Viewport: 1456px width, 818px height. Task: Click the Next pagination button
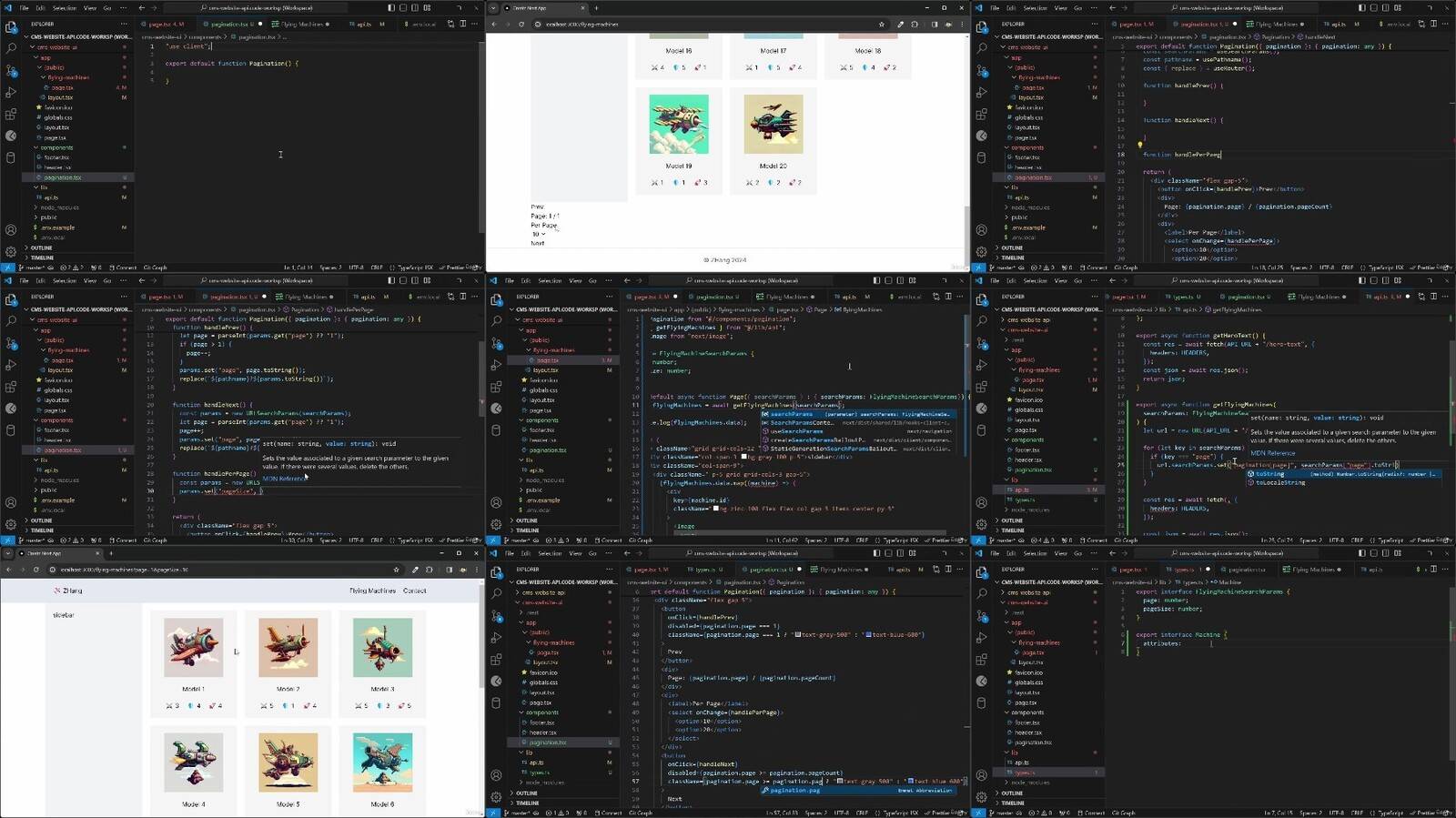(x=537, y=243)
